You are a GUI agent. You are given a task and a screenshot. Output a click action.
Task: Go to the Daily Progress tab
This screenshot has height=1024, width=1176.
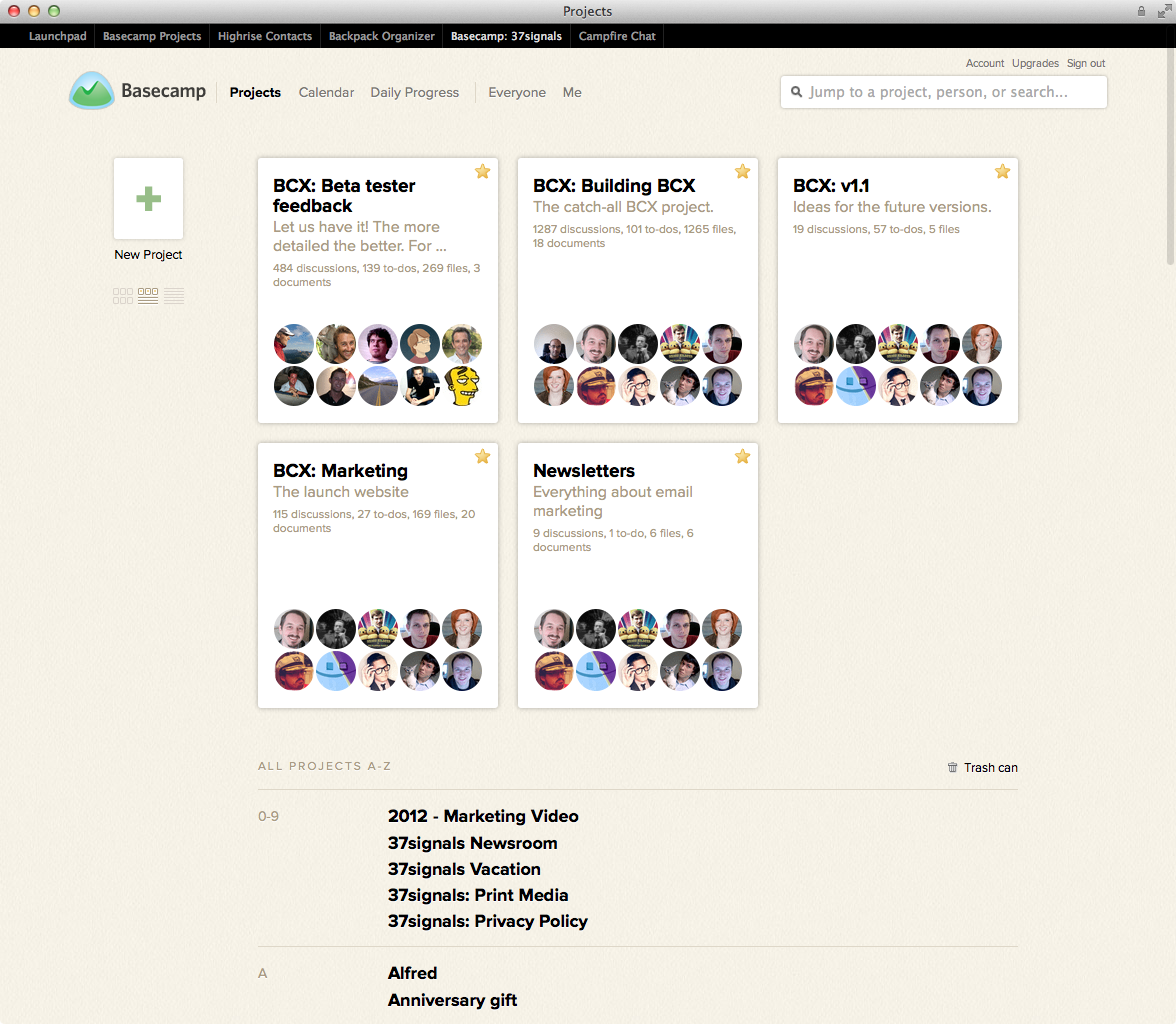414,92
